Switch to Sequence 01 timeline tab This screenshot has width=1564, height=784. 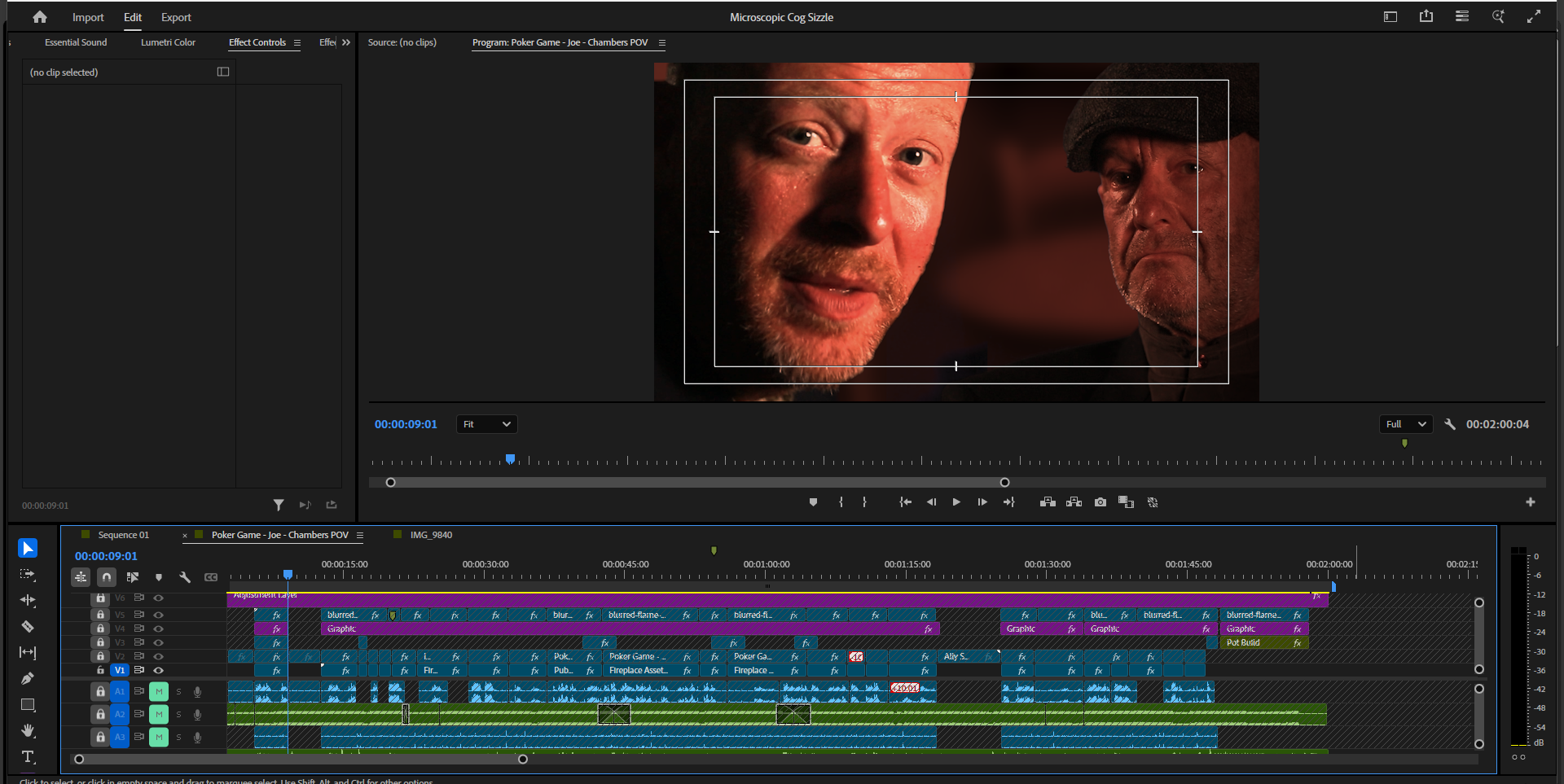pyautogui.click(x=123, y=535)
